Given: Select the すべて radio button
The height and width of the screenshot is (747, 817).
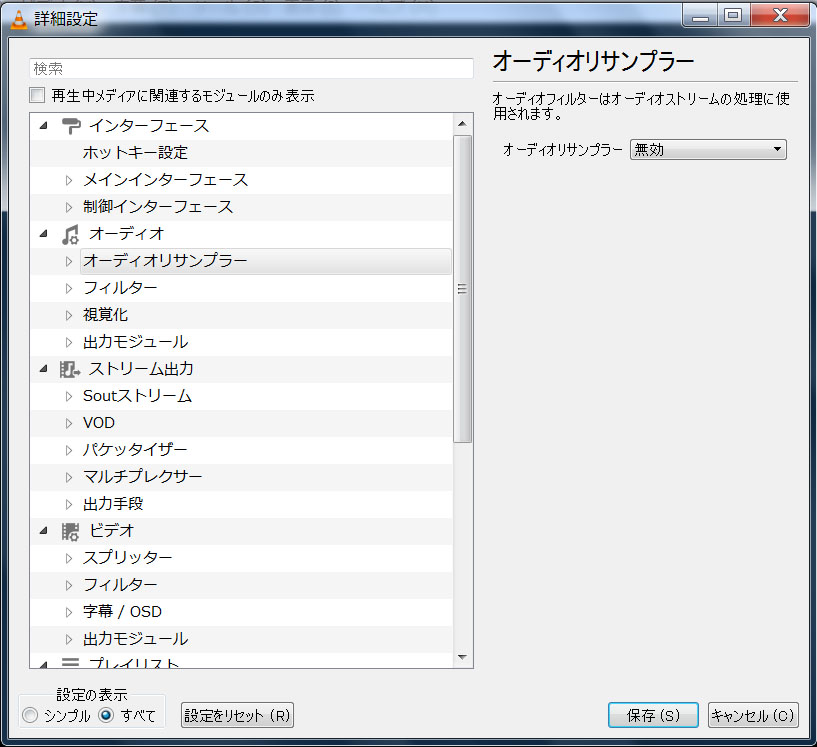Looking at the screenshot, I should point(106,715).
